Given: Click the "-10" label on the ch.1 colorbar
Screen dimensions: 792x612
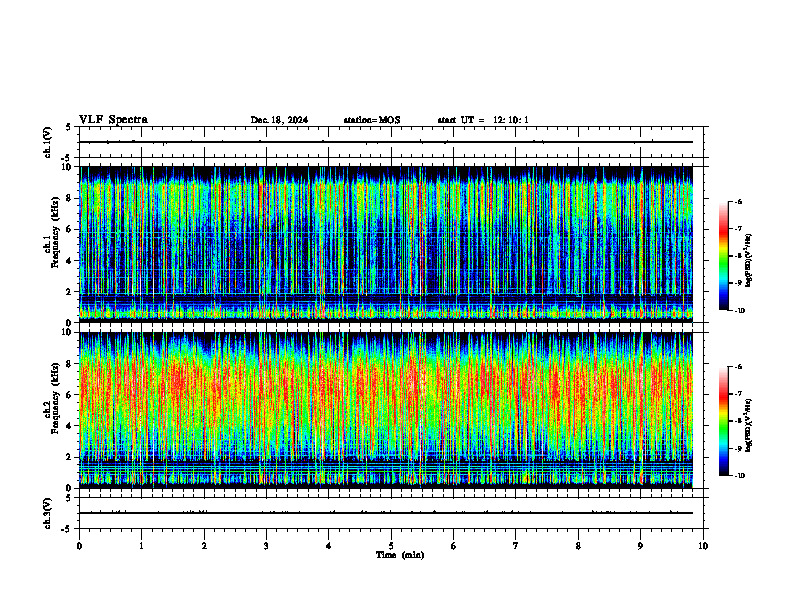Looking at the screenshot, I should click(740, 311).
